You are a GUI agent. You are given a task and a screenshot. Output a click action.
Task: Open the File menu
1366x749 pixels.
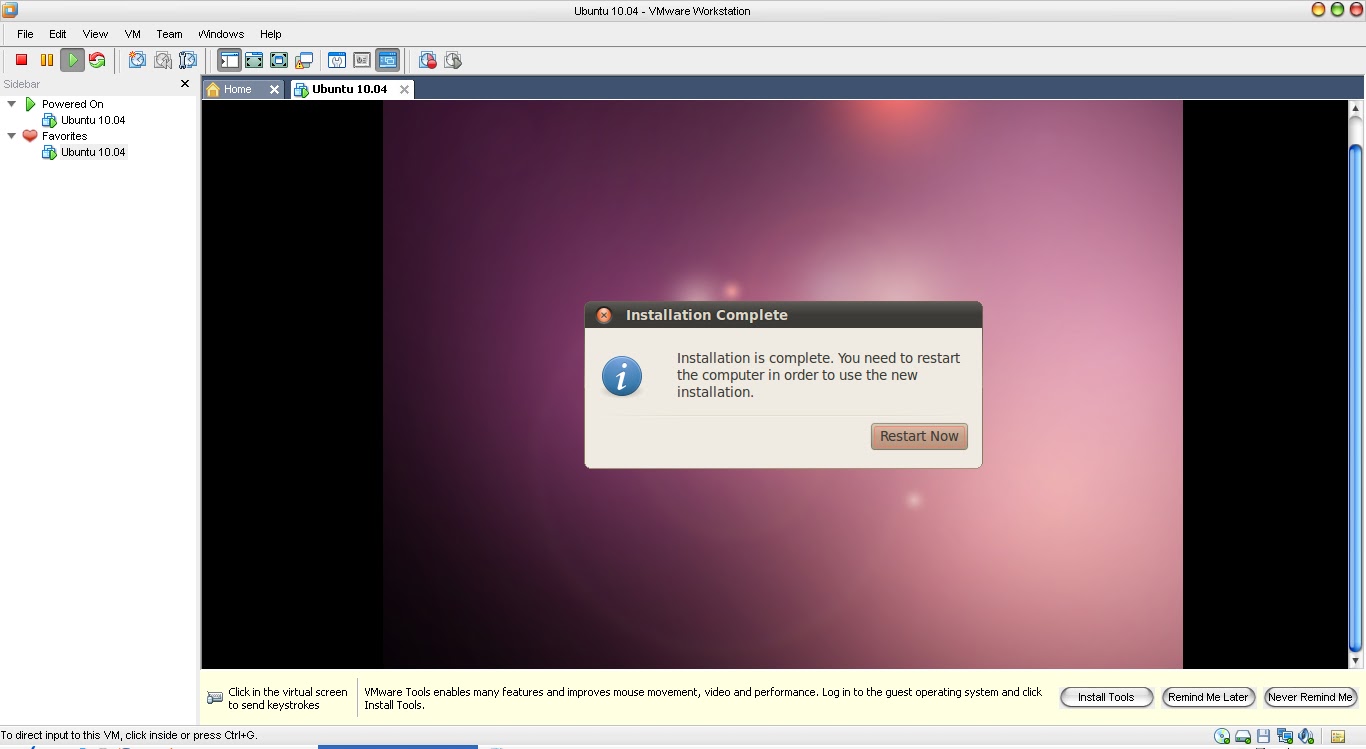[25, 34]
